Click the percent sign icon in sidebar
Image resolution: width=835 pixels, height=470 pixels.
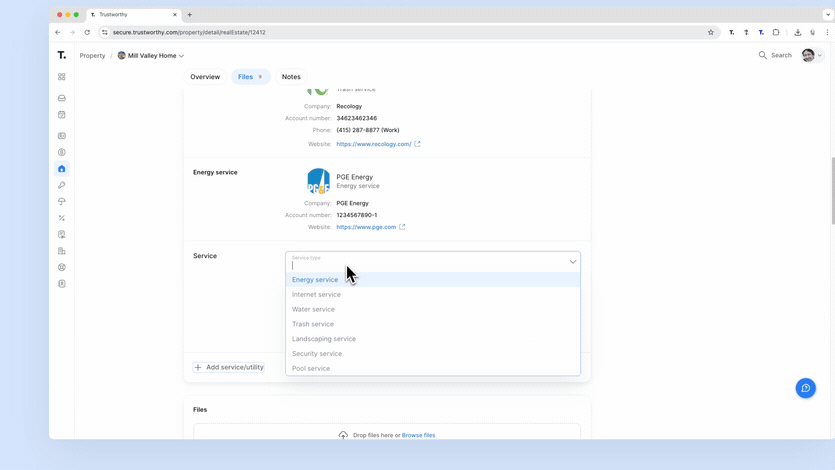[x=62, y=218]
